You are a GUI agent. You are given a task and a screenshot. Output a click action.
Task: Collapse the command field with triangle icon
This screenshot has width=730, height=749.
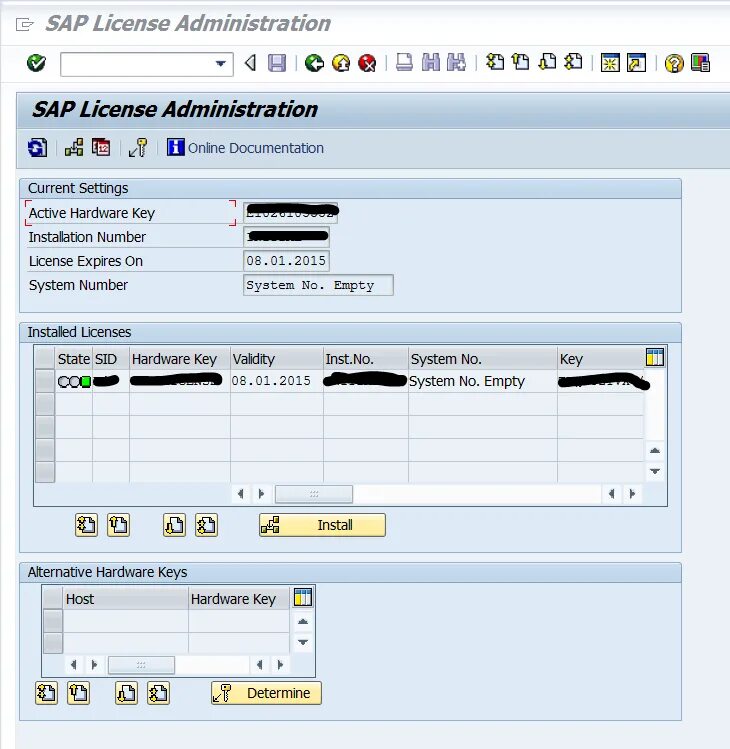click(x=250, y=63)
